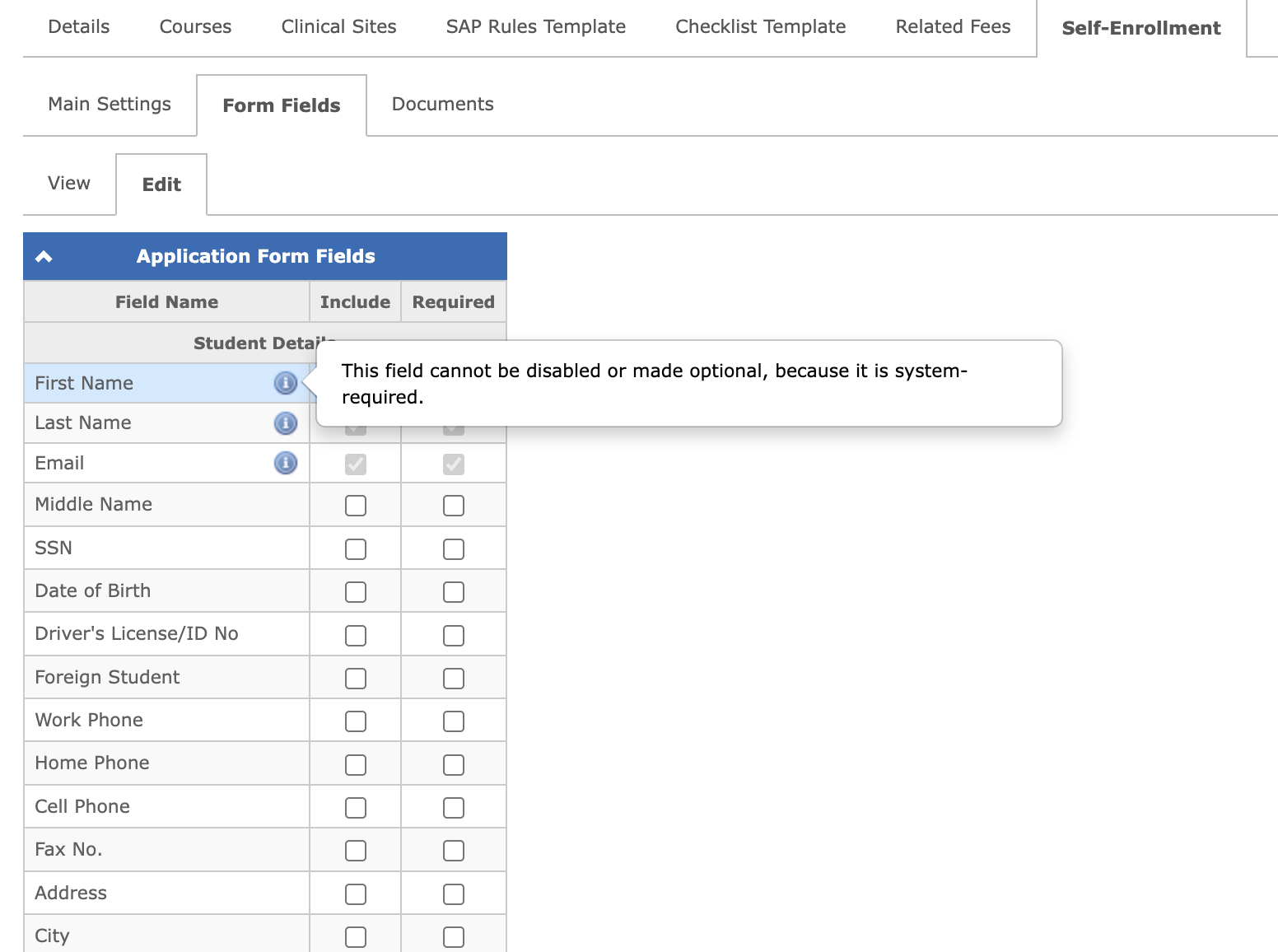Mark Driver's License/ID No as required

click(x=454, y=636)
